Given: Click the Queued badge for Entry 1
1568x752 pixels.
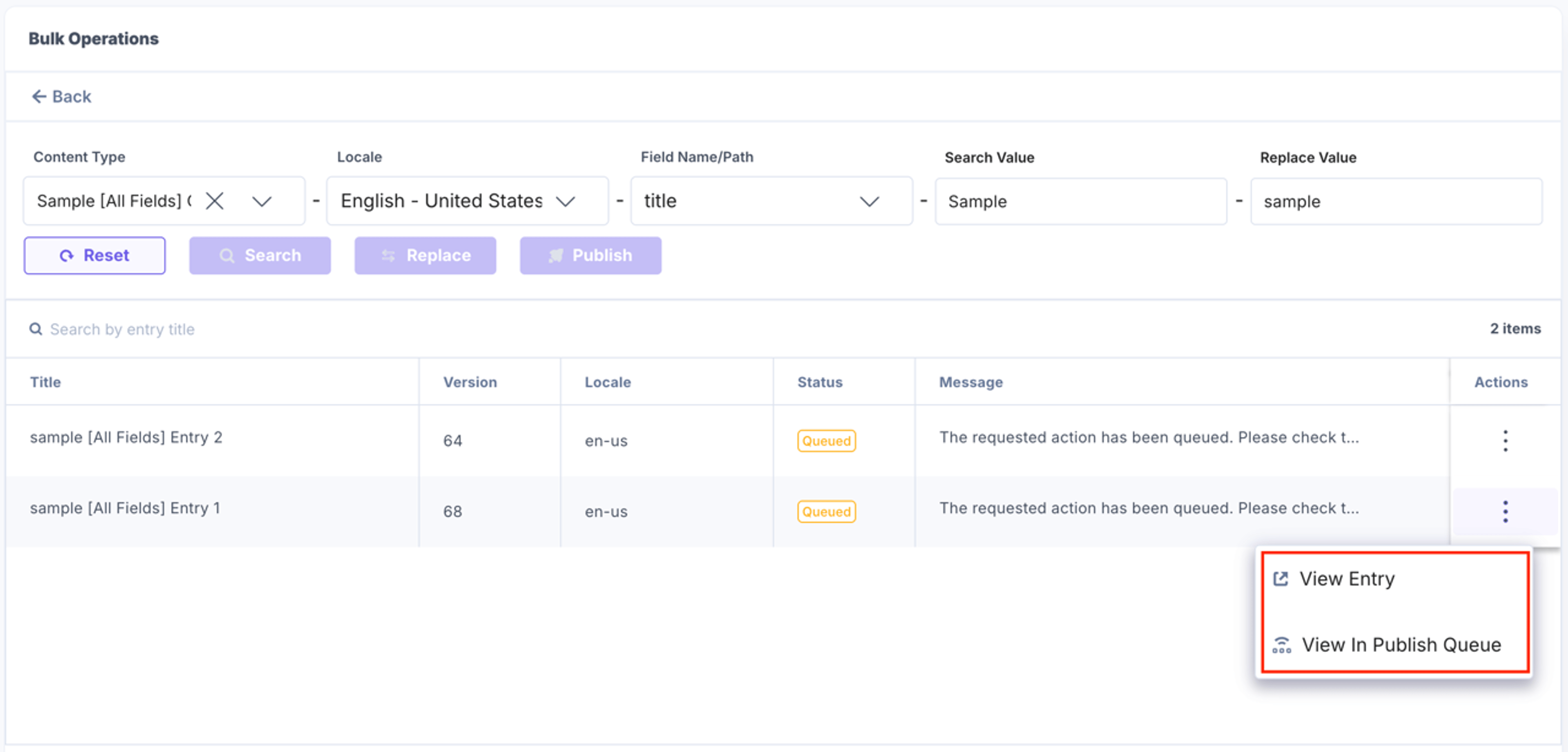Looking at the screenshot, I should 826,512.
